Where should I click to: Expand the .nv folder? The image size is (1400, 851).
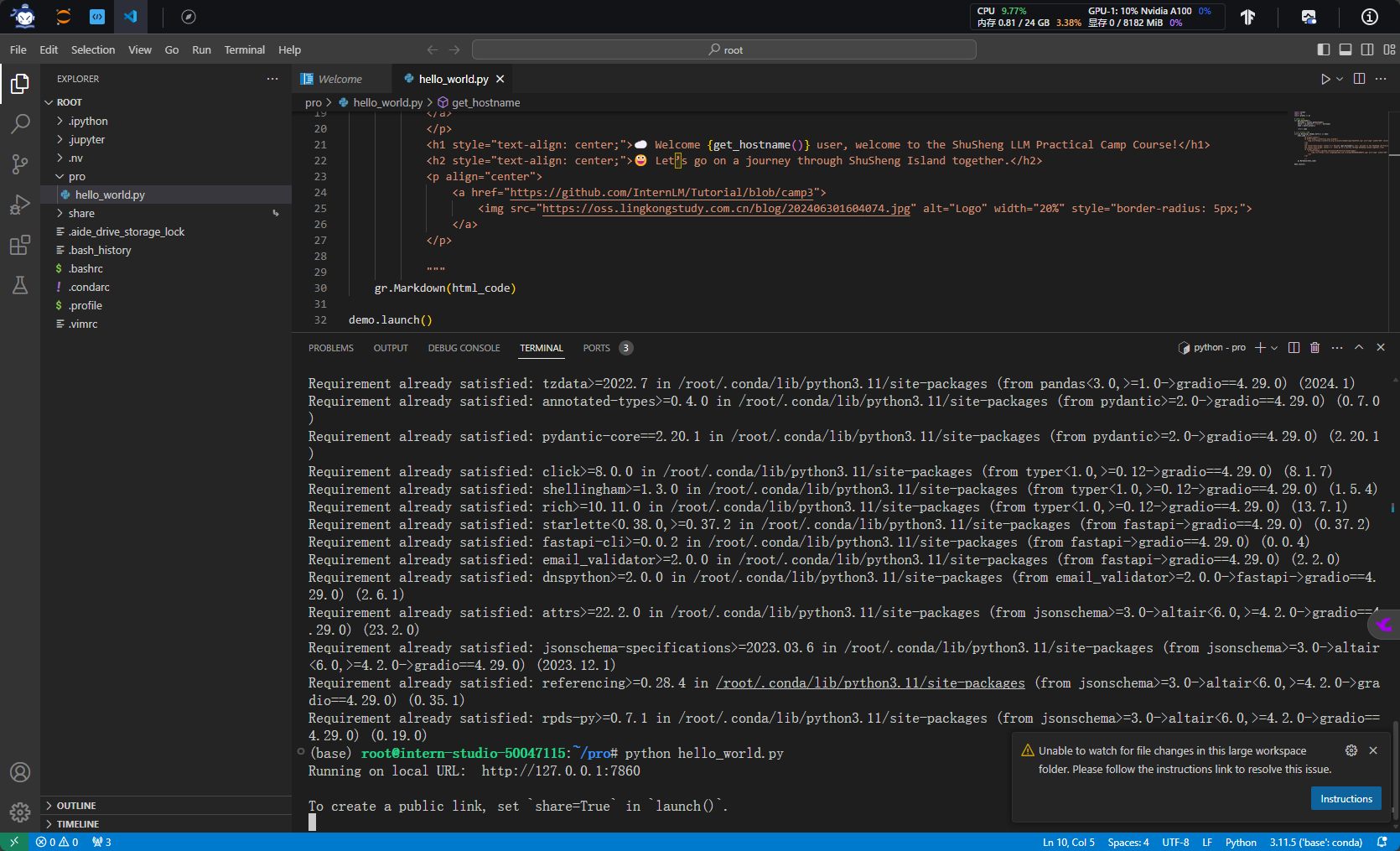coord(166,158)
